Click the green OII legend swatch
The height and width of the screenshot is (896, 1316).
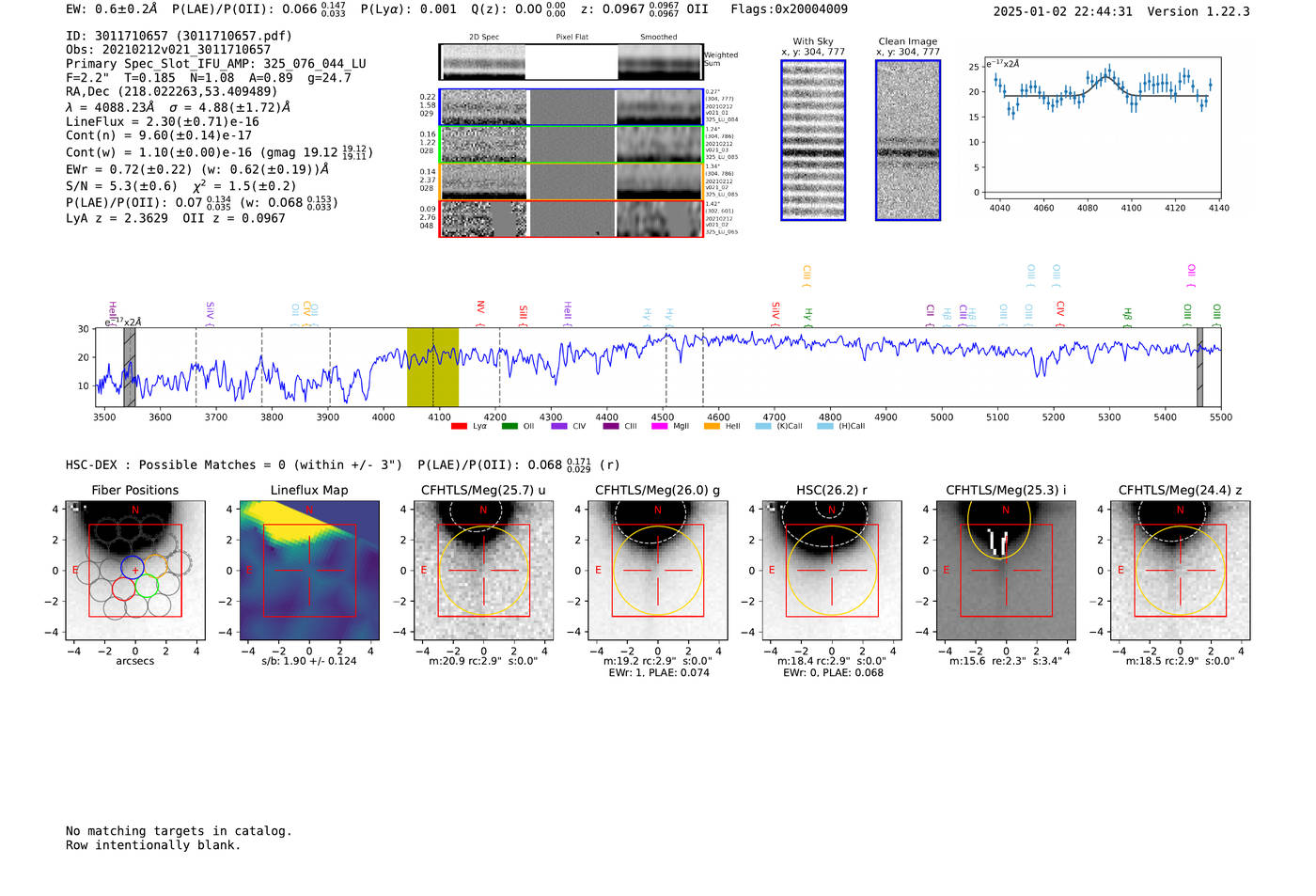point(509,426)
